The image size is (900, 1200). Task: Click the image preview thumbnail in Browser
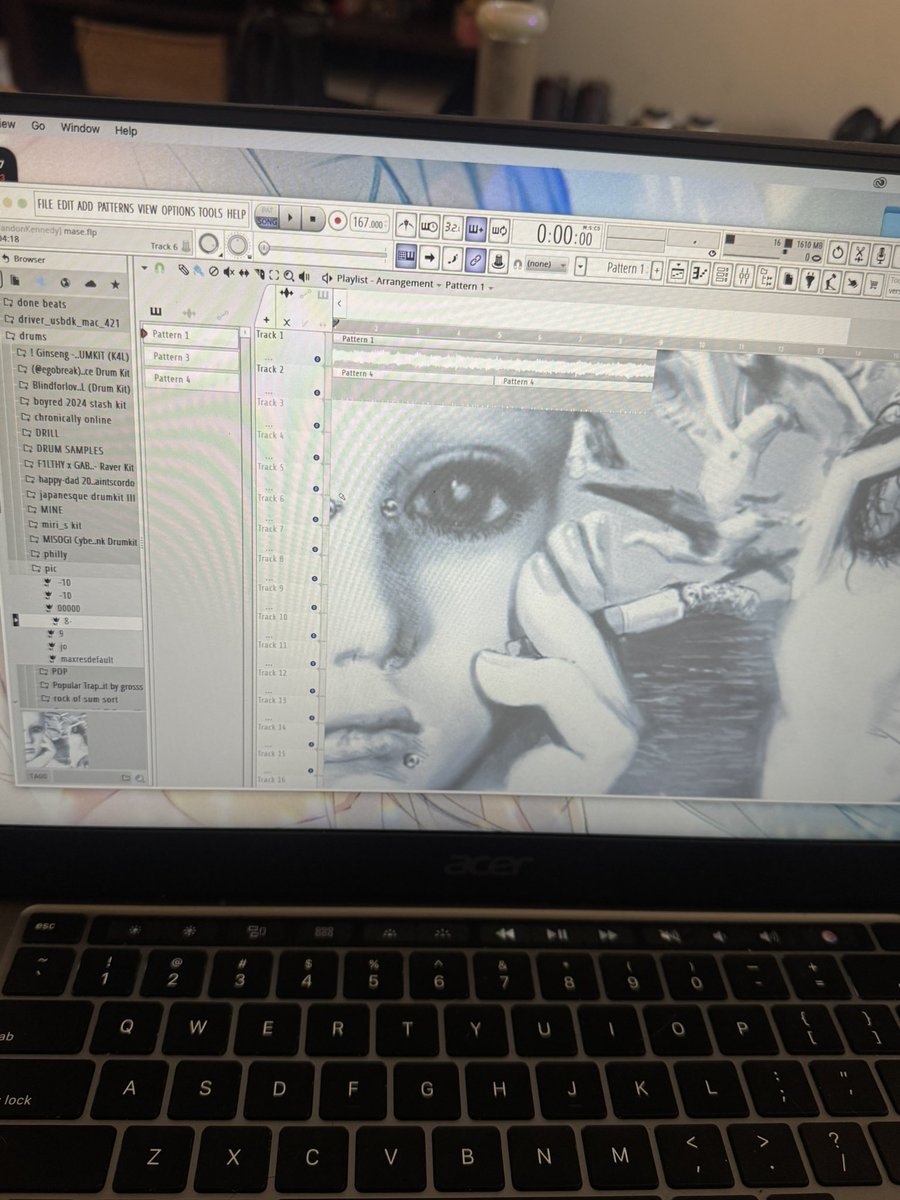[x=55, y=739]
